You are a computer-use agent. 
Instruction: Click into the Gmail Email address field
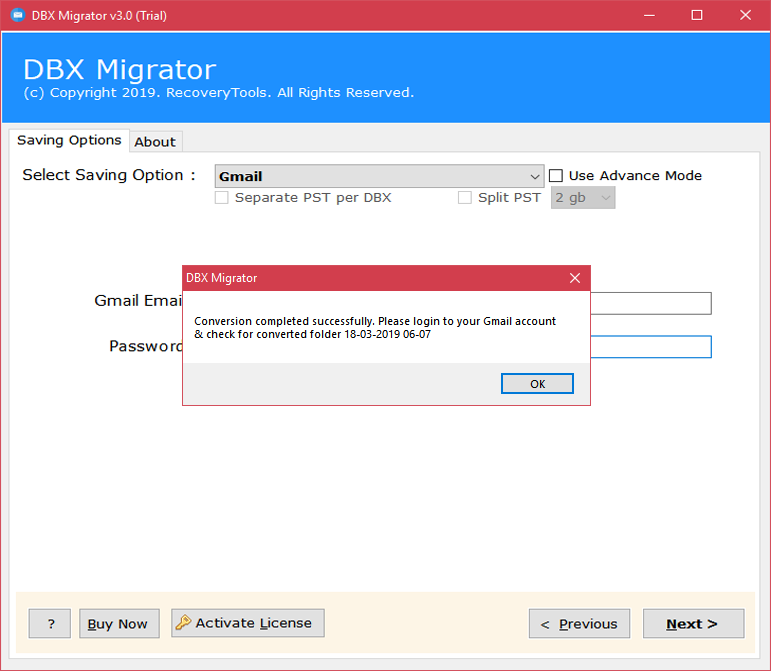[651, 303]
